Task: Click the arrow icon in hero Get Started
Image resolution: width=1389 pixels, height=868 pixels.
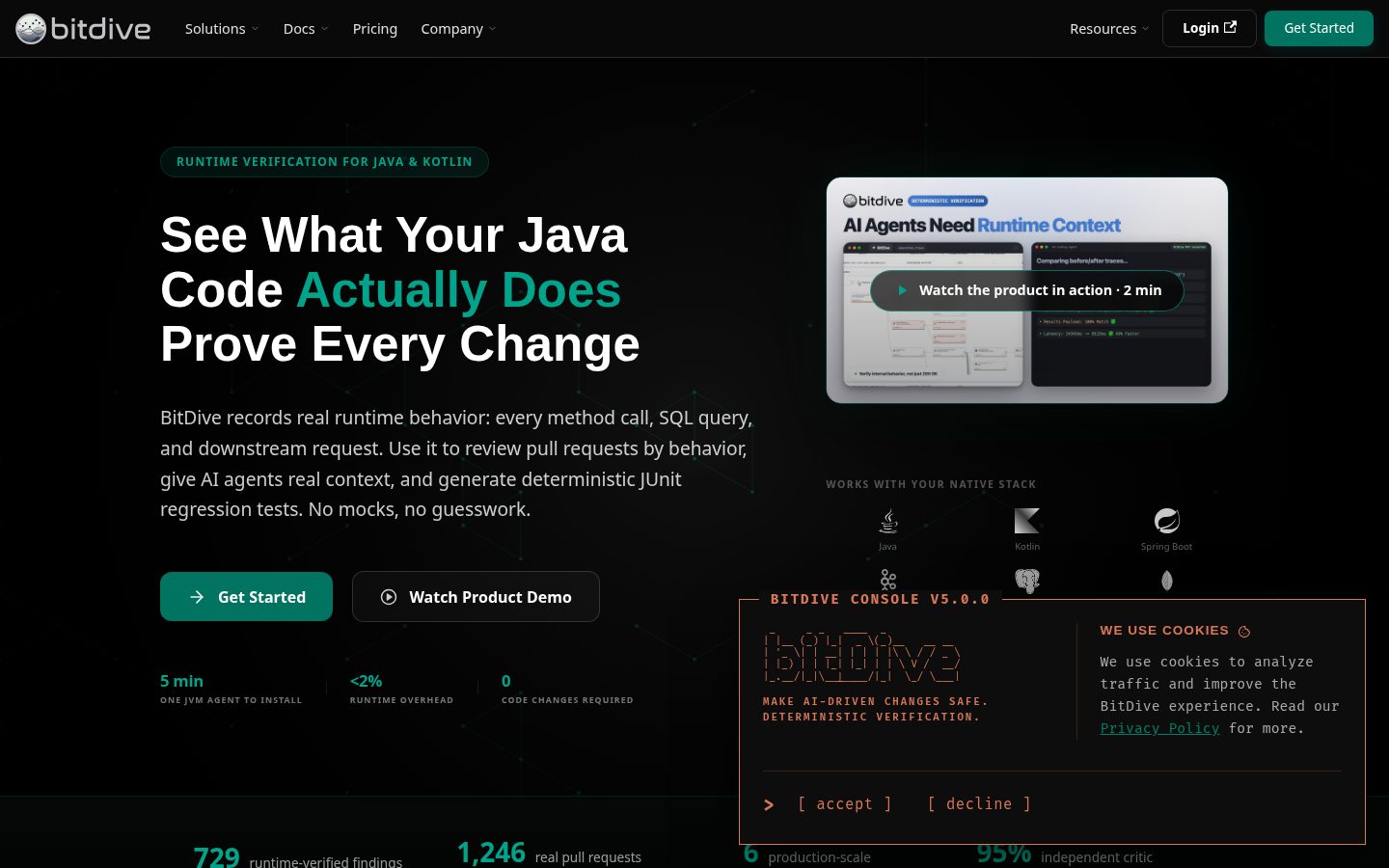Action: click(197, 597)
